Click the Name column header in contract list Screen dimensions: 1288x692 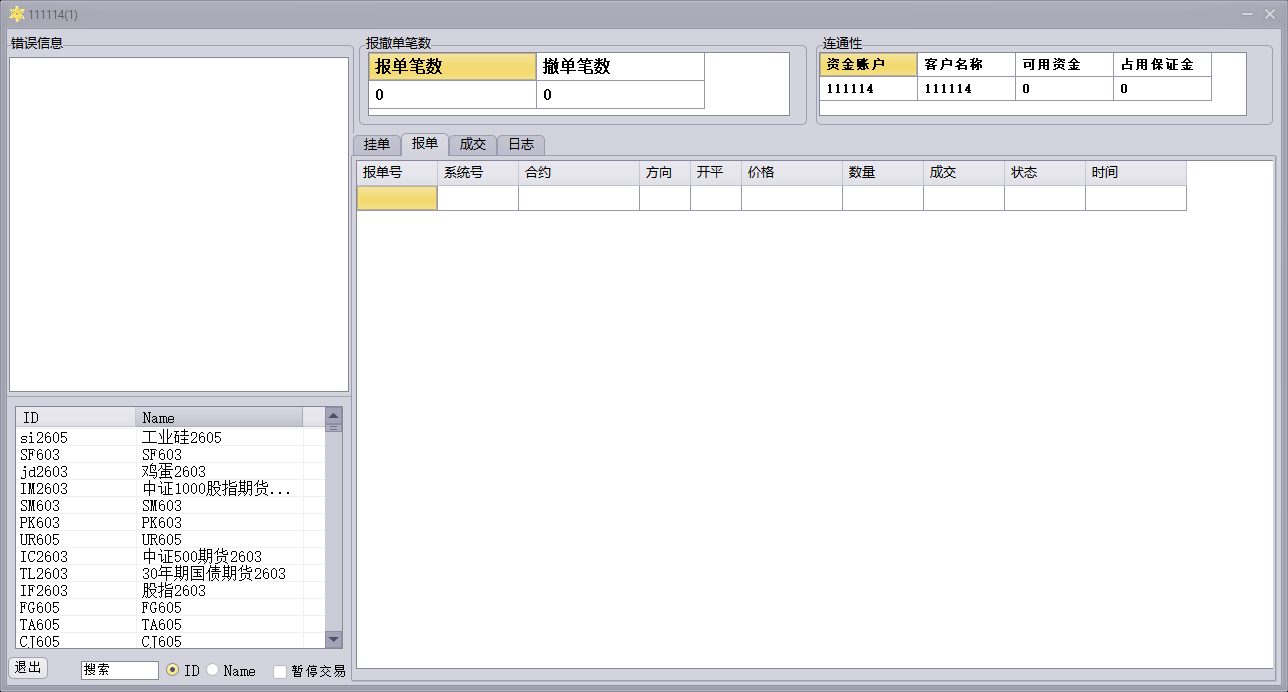coord(230,417)
